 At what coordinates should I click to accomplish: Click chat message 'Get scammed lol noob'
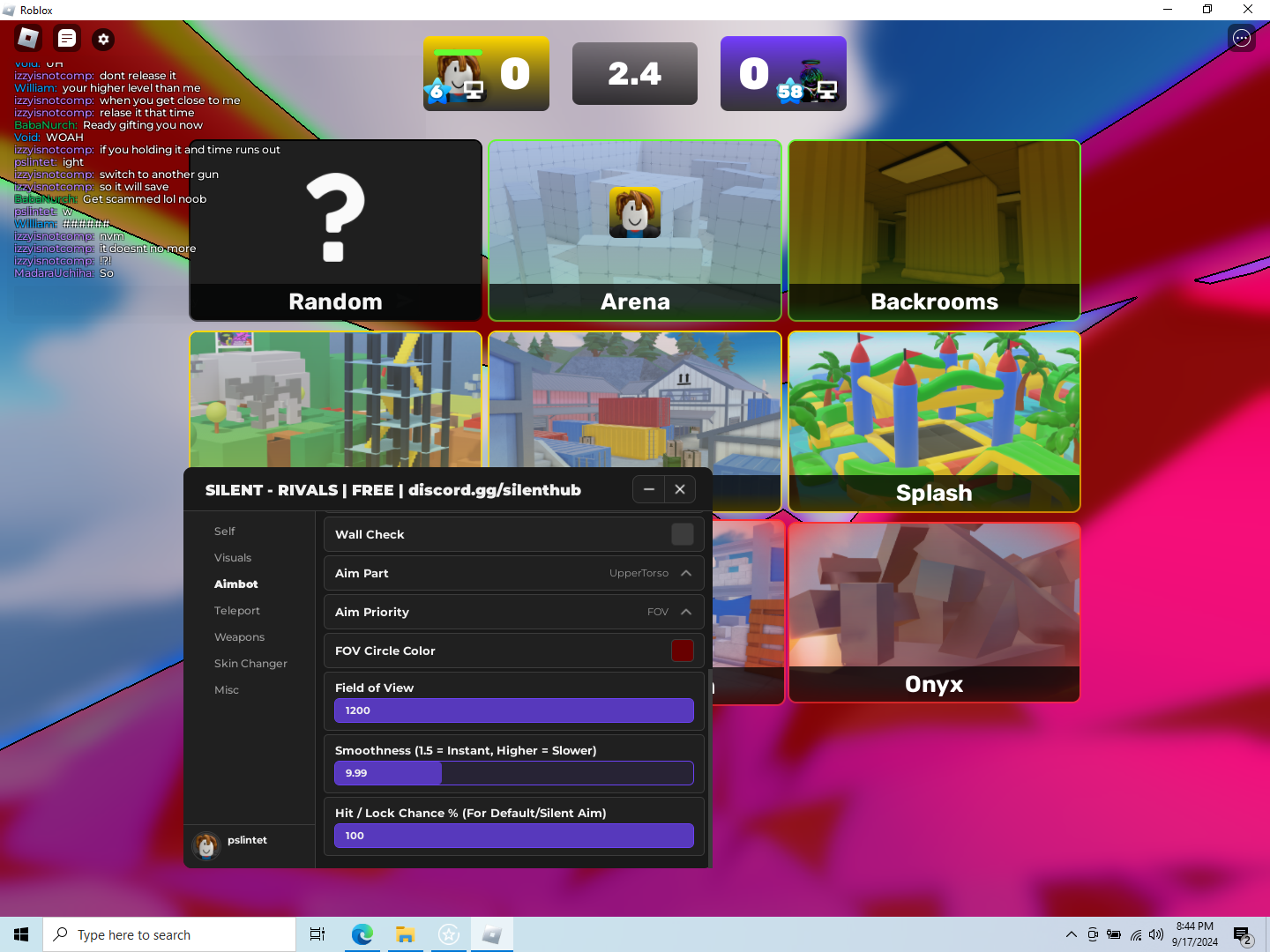point(145,199)
